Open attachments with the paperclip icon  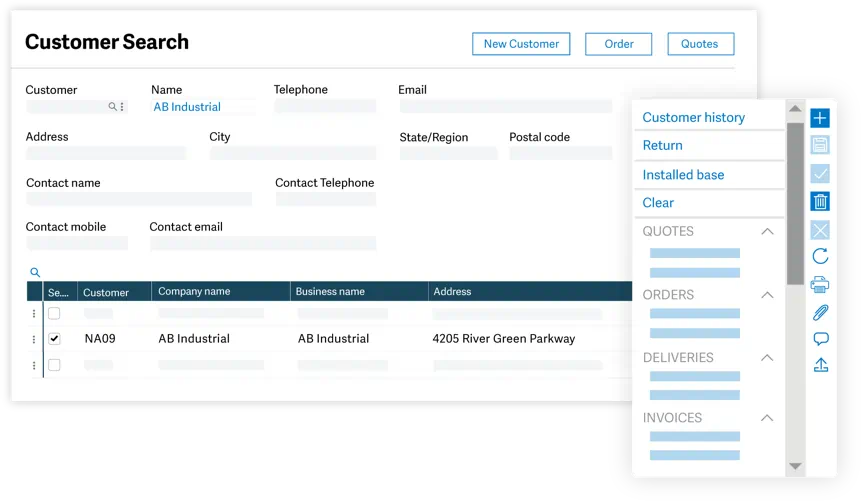[820, 312]
